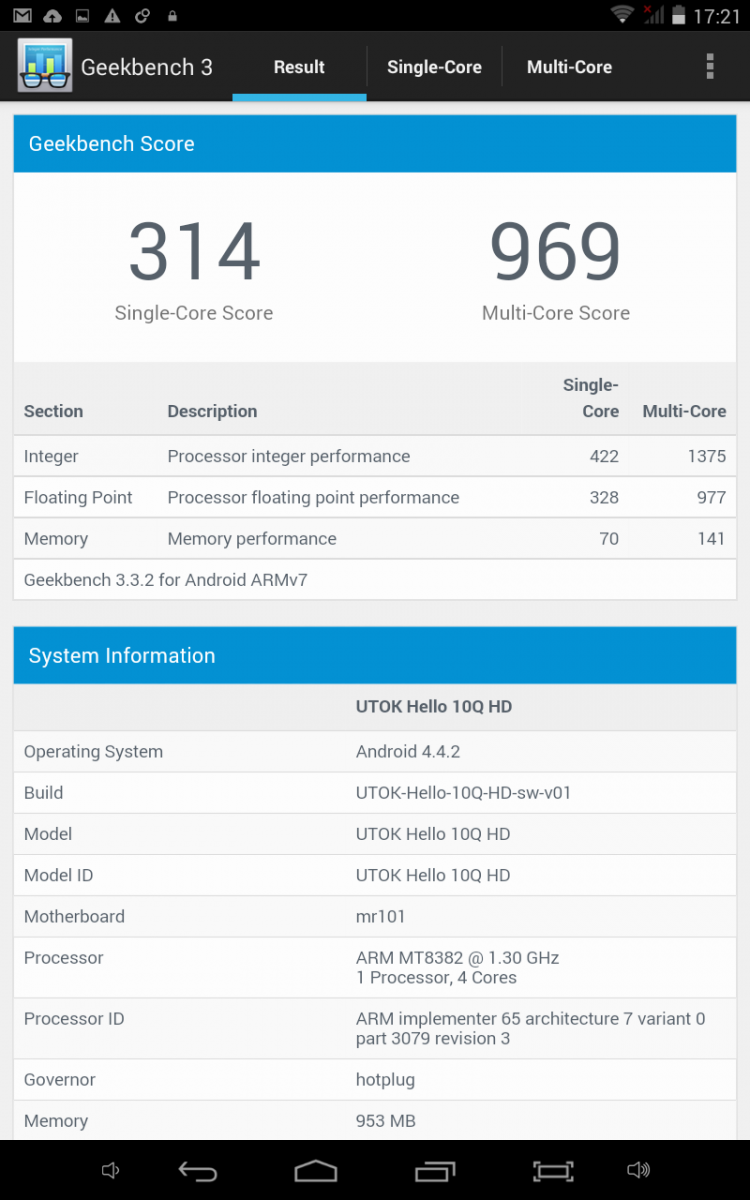The height and width of the screenshot is (1200, 750).
Task: Tap the volume up speaker icon
Action: click(x=638, y=1170)
